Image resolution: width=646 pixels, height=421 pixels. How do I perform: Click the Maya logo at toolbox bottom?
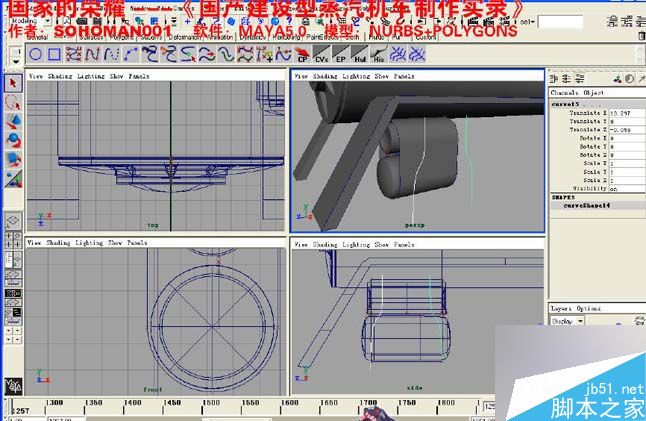(x=13, y=386)
